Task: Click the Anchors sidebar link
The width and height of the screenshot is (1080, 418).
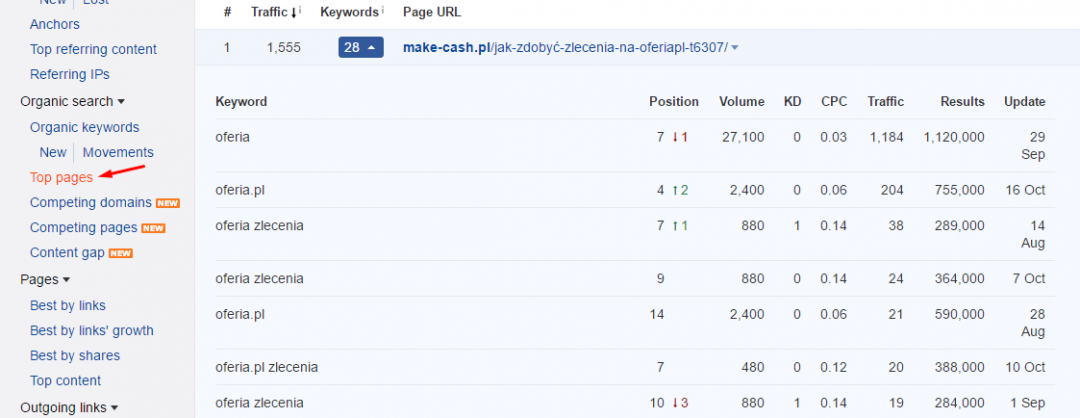Action: (55, 24)
